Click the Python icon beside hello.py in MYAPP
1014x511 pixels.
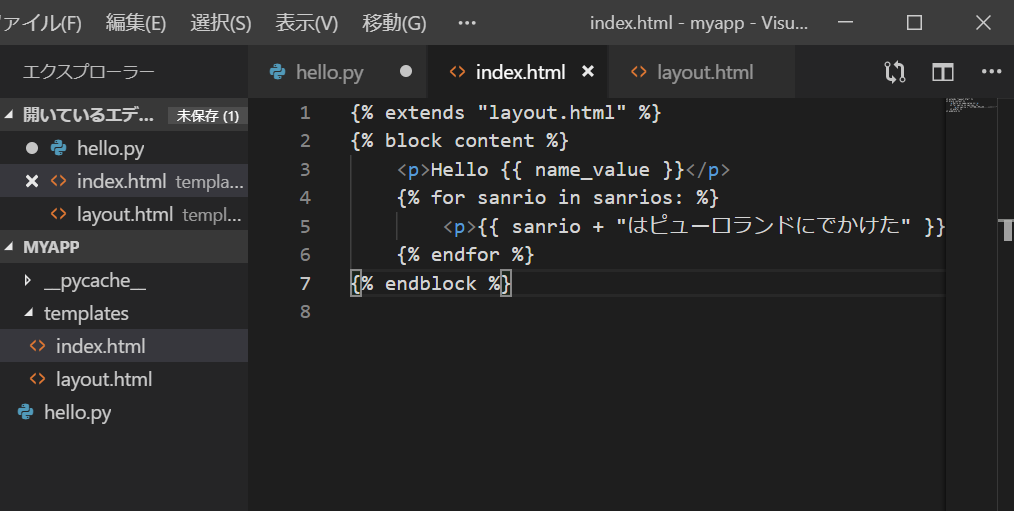pyautogui.click(x=26, y=412)
